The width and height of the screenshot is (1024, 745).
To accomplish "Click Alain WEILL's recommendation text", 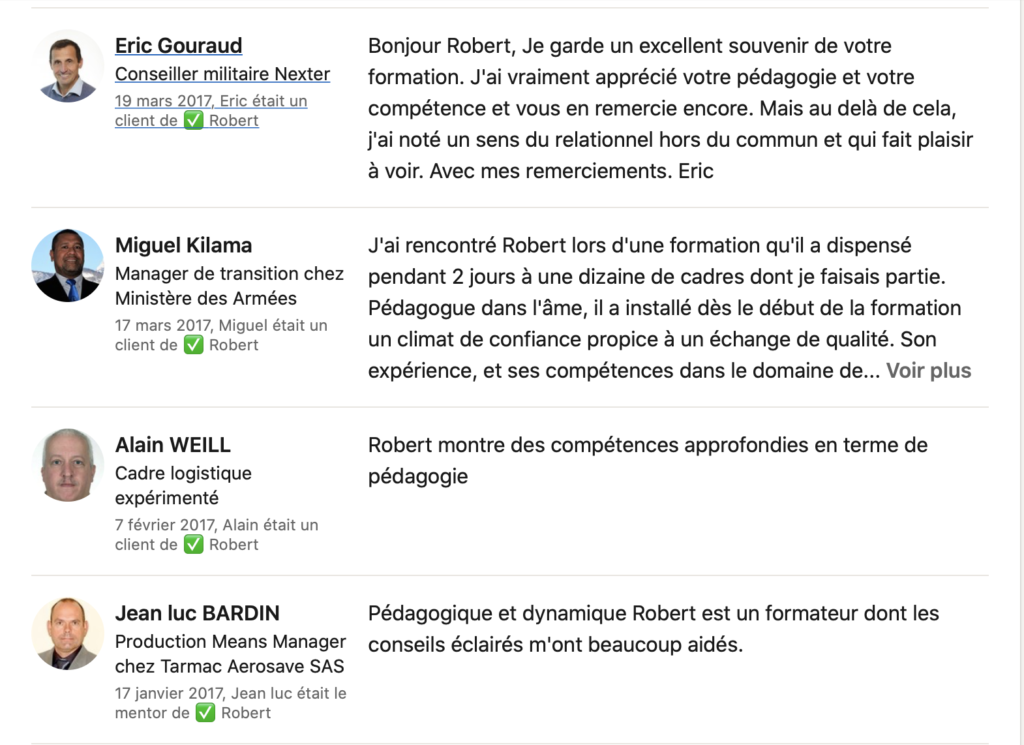I will coord(647,460).
